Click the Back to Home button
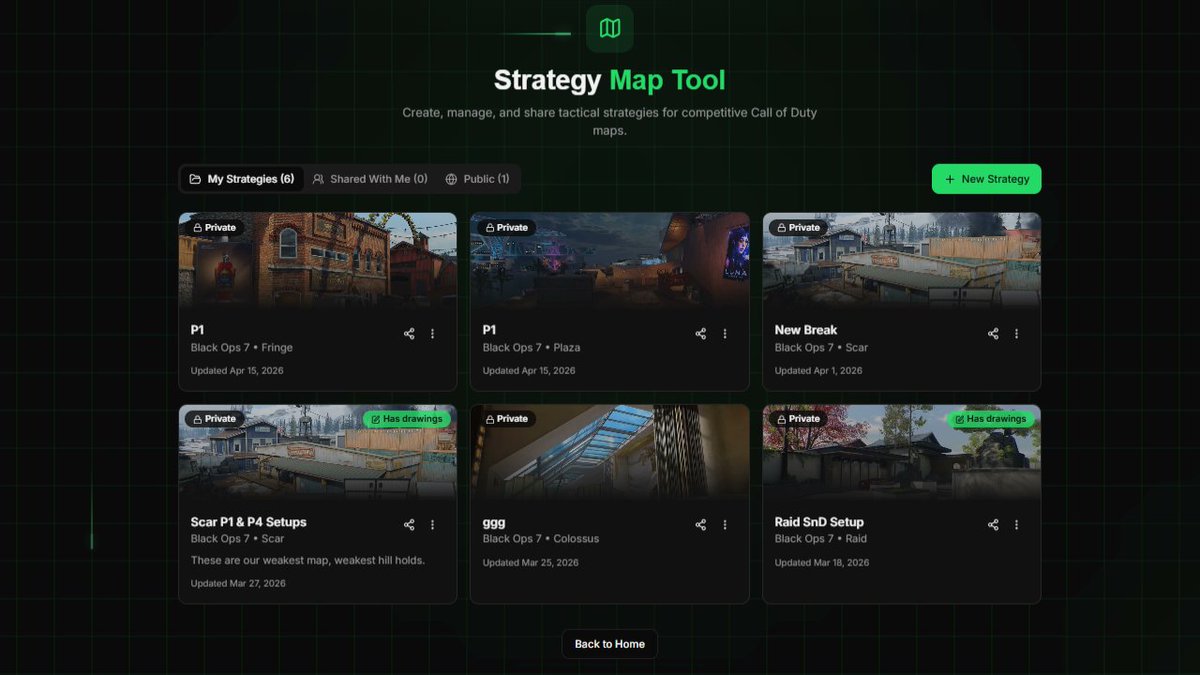Screen dimensions: 1200x675 point(609,644)
